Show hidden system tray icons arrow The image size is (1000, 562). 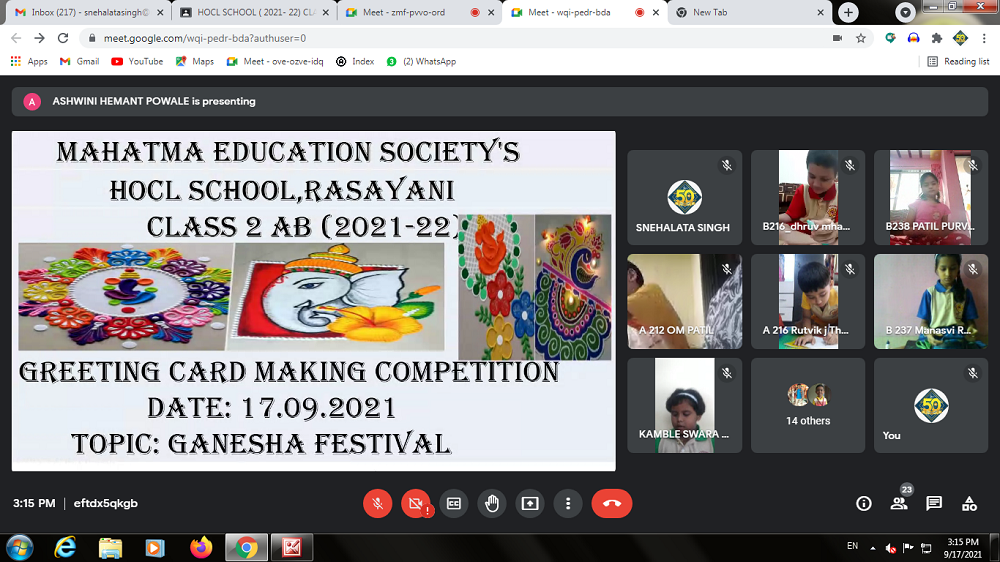tap(872, 548)
